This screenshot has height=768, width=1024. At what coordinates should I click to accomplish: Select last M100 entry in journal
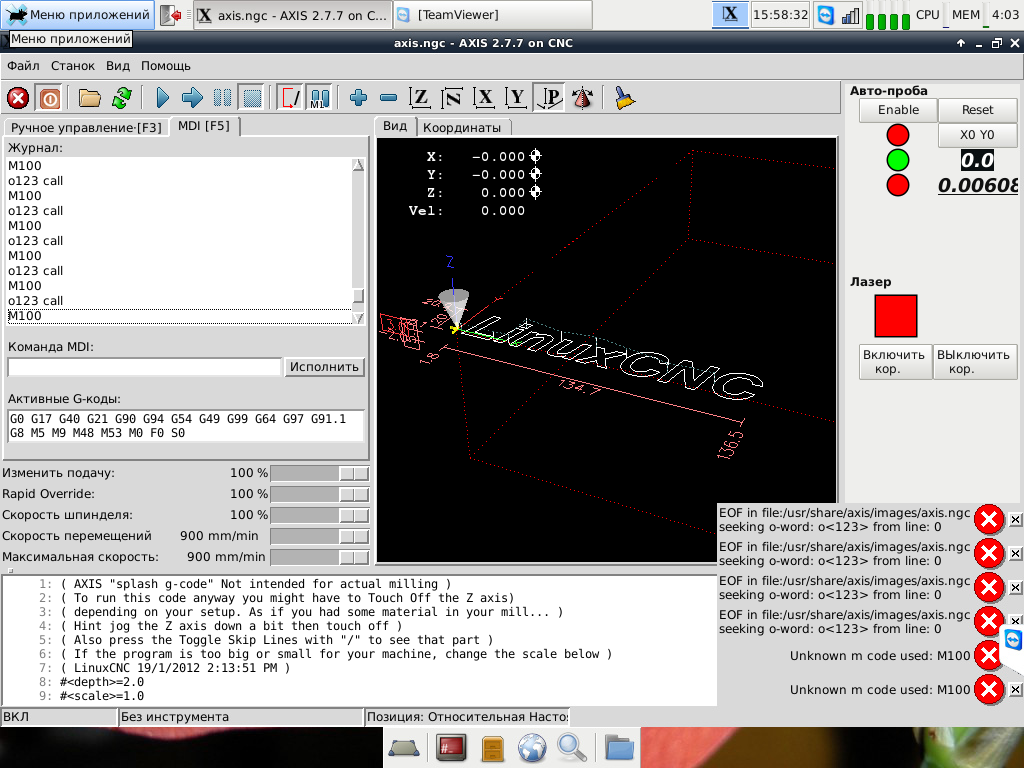[x=179, y=316]
